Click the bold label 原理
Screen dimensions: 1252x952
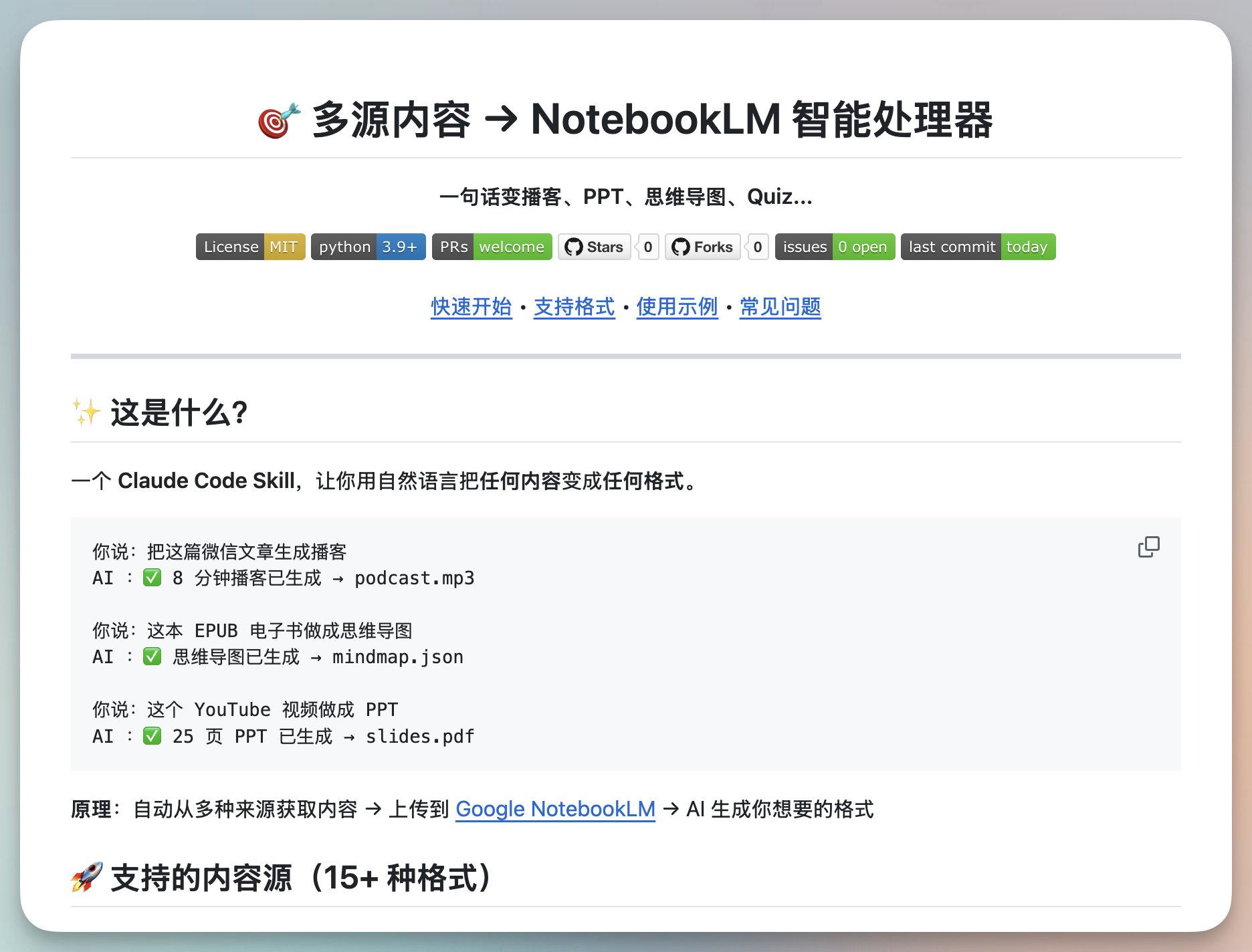91,809
